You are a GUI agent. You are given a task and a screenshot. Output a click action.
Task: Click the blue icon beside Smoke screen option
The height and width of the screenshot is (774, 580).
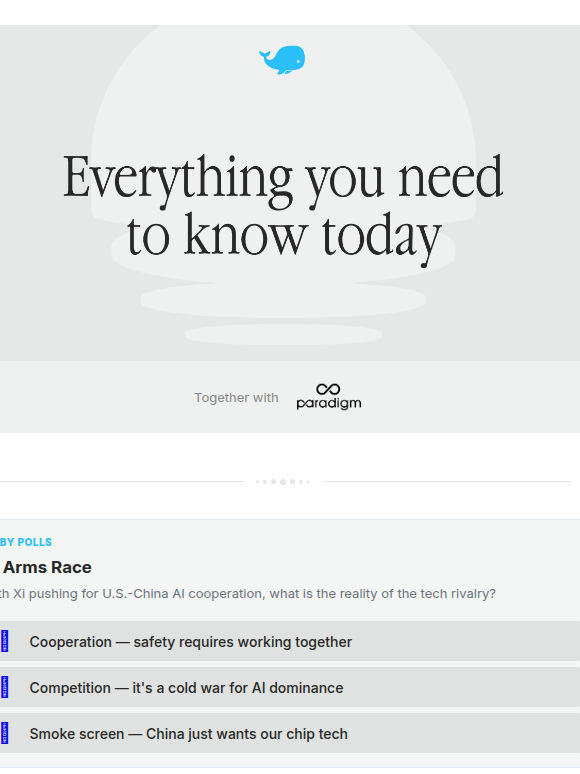click(4, 733)
